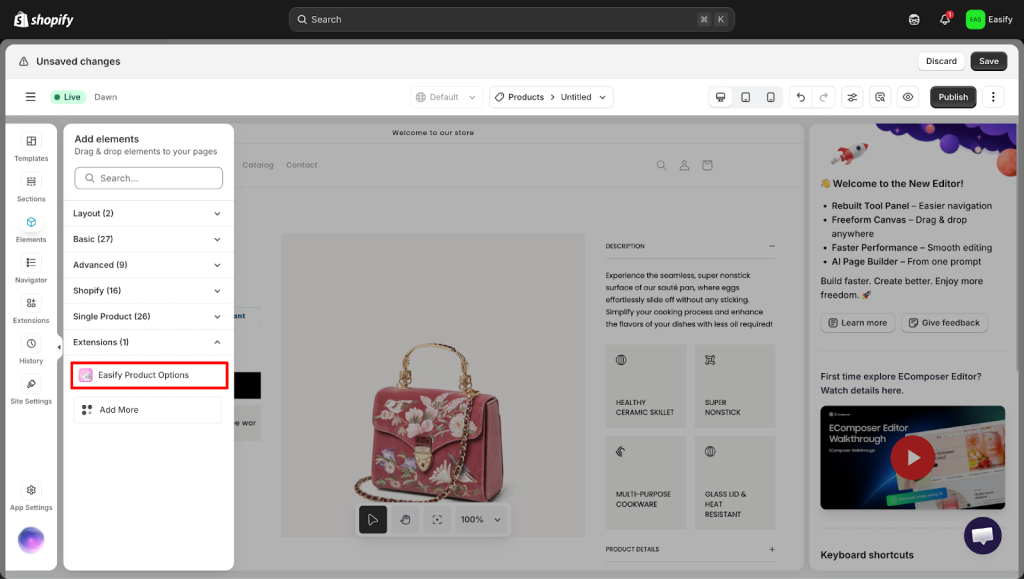Image resolution: width=1024 pixels, height=579 pixels.
Task: Click the Discard button
Action: 940,61
